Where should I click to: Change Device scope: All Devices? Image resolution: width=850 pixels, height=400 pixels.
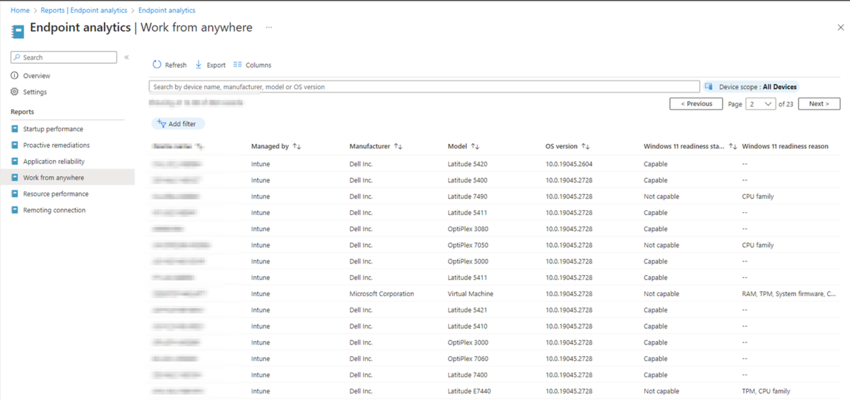751,87
